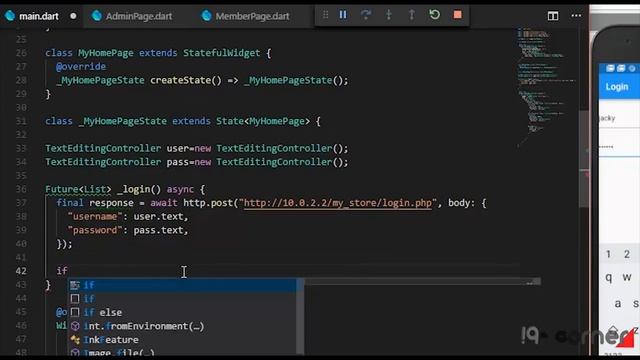Image resolution: width=640 pixels, height=360 pixels.
Task: Tap the '2' key on emulator keyboard
Action: 627,254
